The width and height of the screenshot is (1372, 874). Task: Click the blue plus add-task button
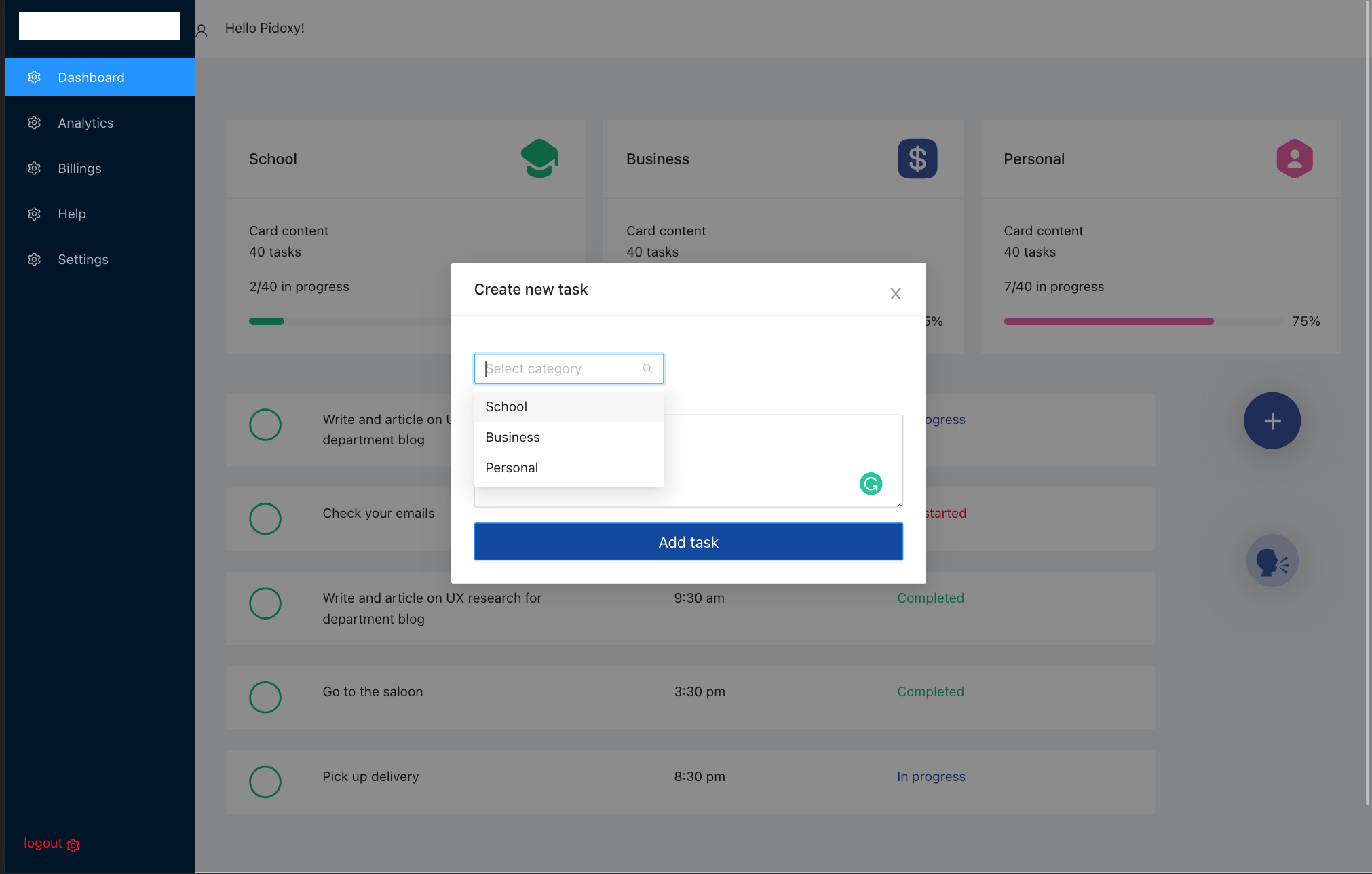[1272, 421]
